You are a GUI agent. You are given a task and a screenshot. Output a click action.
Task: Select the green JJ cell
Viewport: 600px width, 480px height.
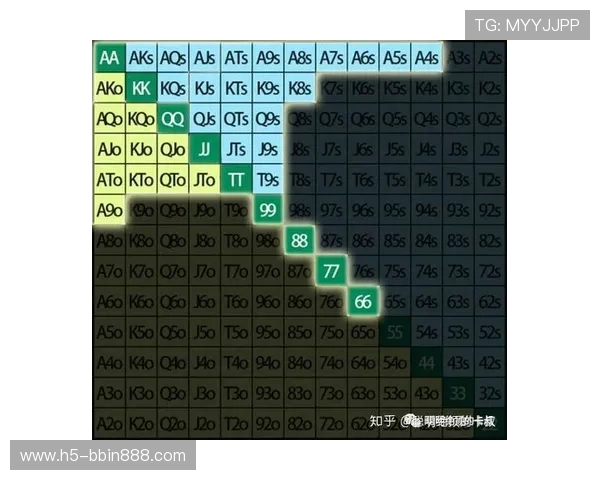point(204,150)
